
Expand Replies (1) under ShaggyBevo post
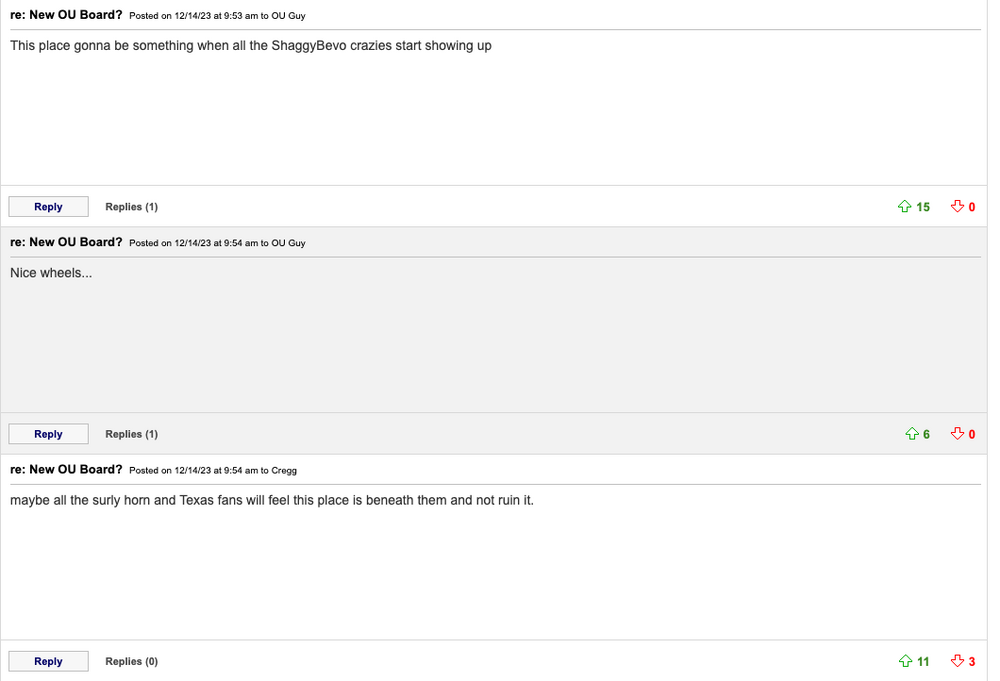(131, 207)
